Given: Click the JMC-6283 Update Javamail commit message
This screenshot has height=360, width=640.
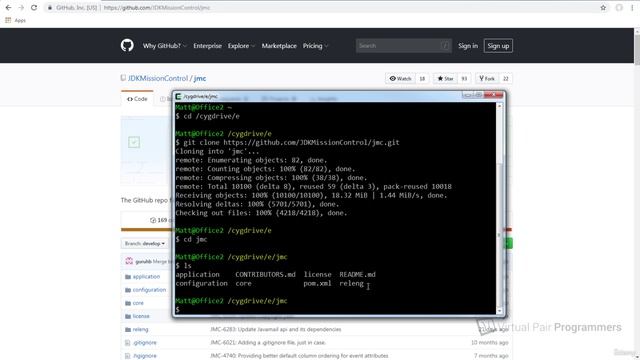Looking at the screenshot, I should pyautogui.click(x=276, y=329).
